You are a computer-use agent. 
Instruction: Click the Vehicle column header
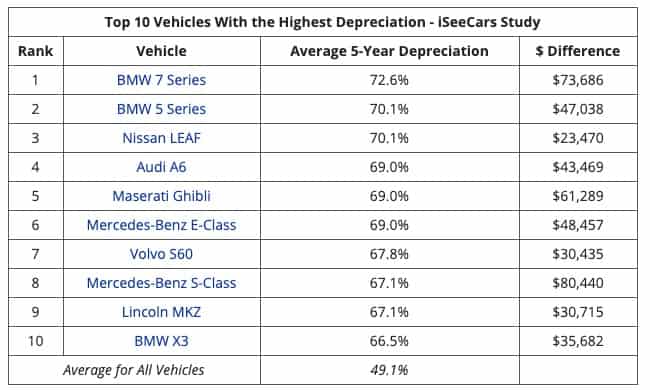click(x=161, y=51)
